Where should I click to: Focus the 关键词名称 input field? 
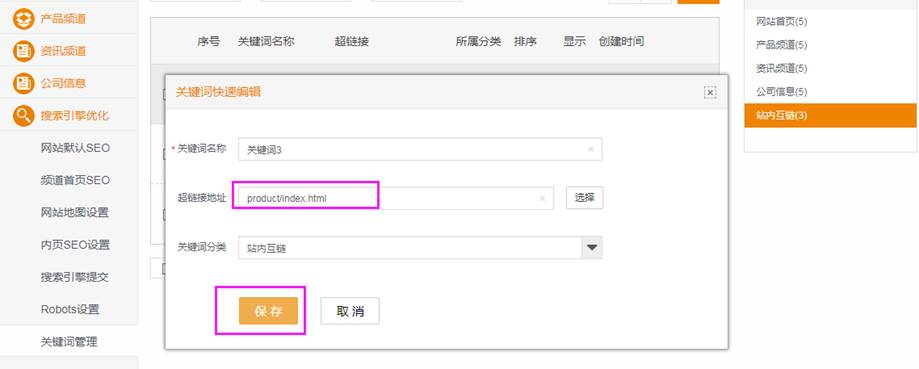(420, 149)
